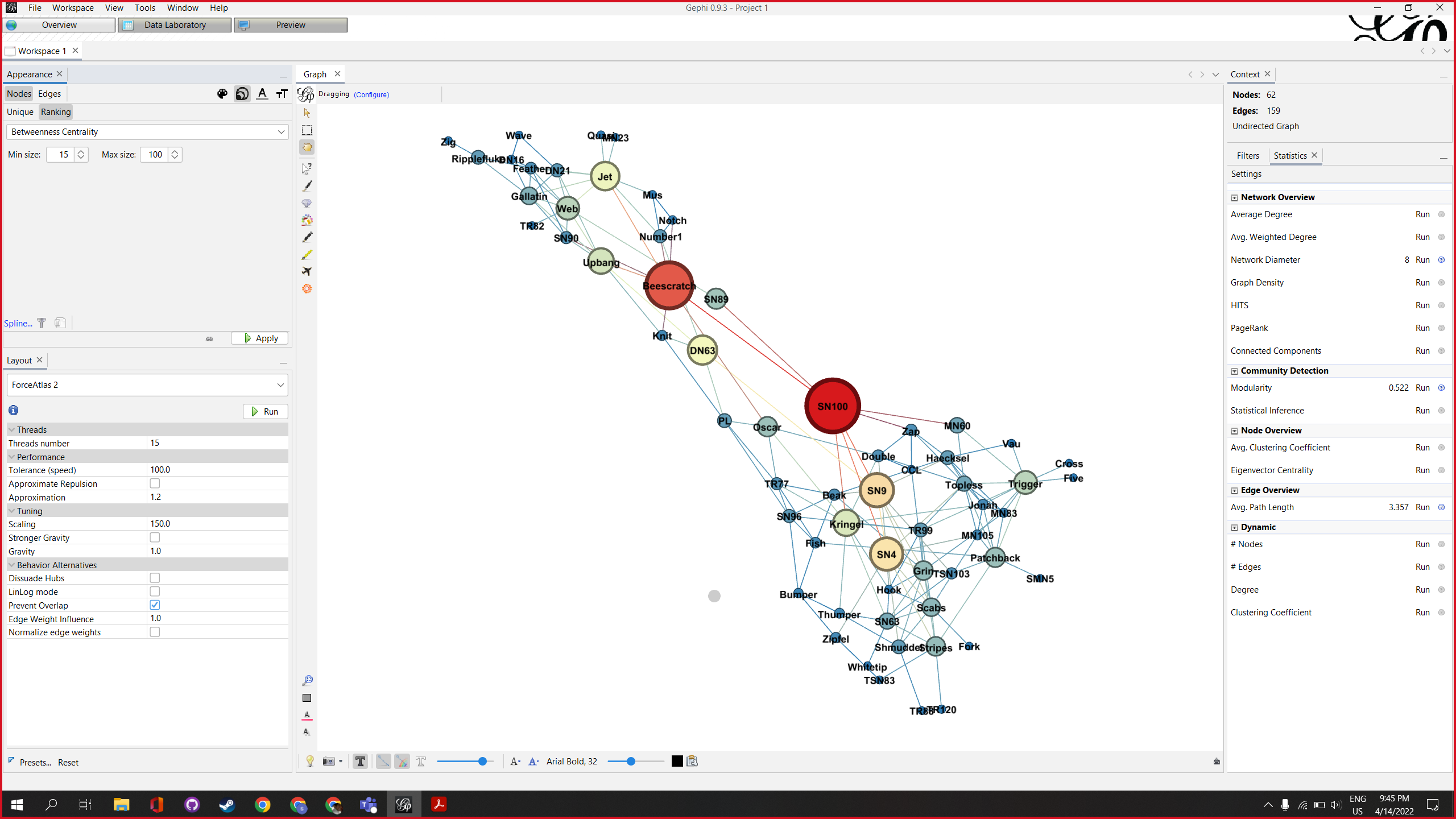
Task: Collapse the Community Detection section
Action: click(1234, 370)
